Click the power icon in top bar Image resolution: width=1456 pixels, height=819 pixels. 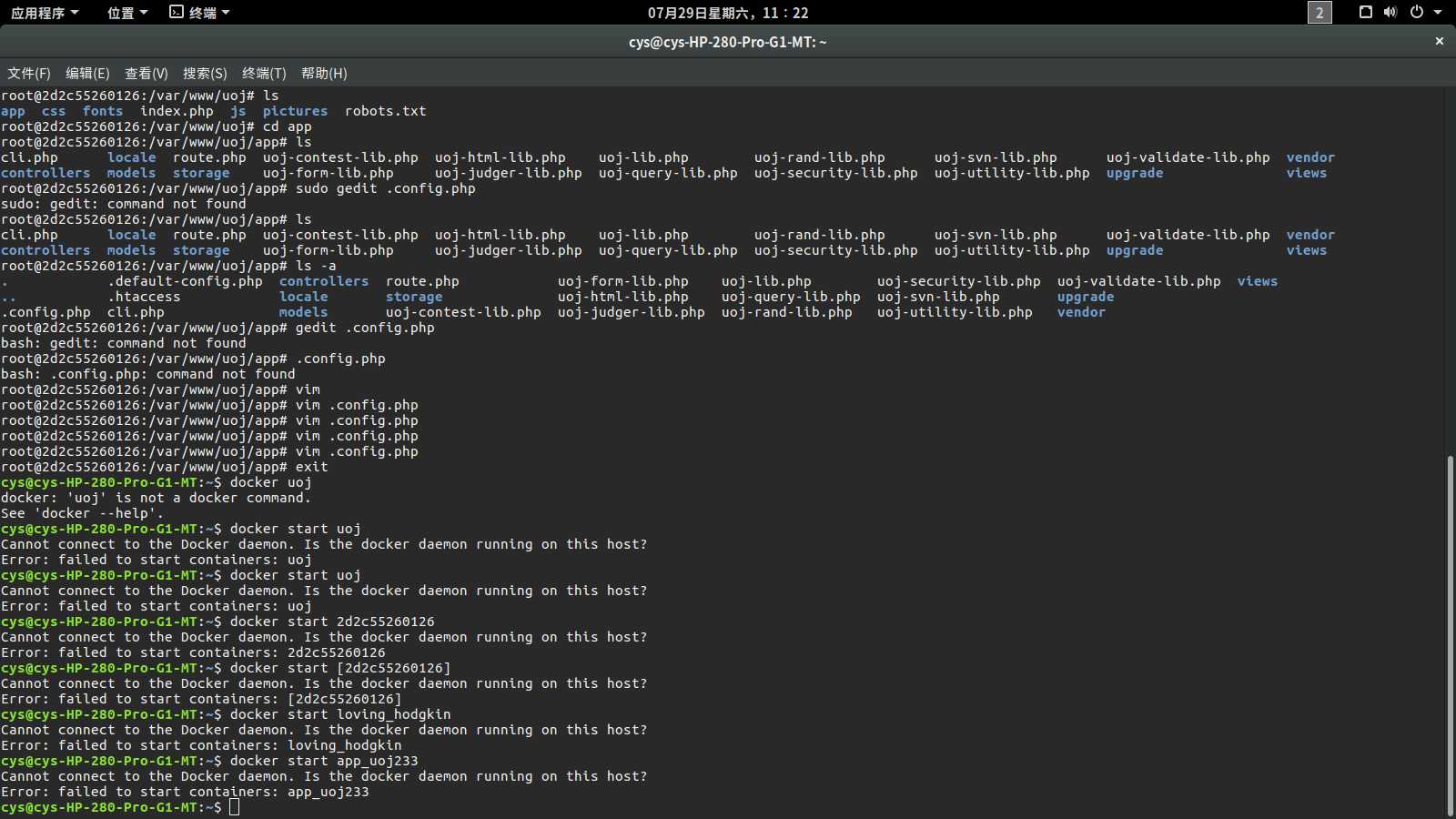point(1417,12)
